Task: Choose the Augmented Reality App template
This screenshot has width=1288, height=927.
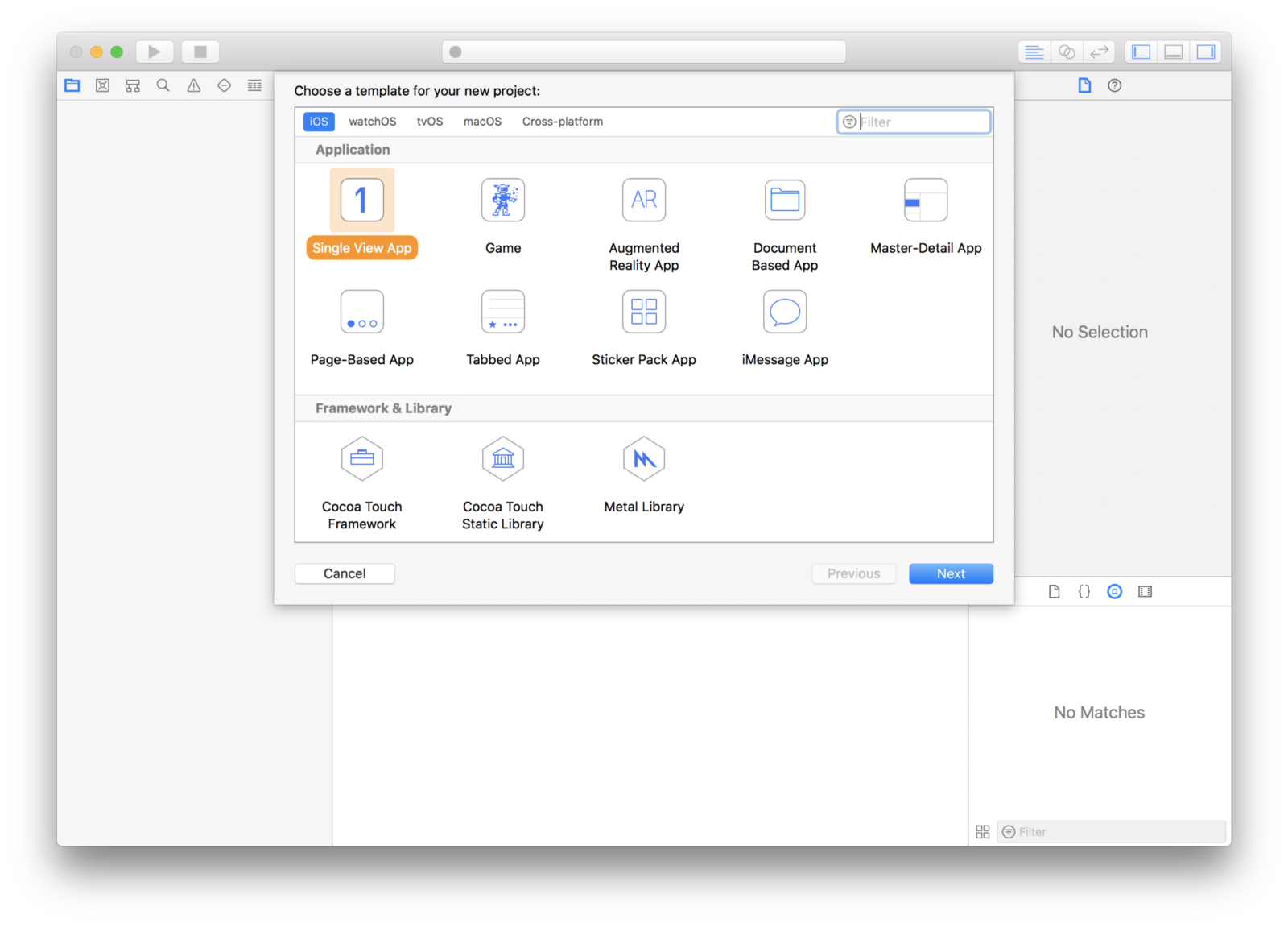Action: tap(644, 224)
